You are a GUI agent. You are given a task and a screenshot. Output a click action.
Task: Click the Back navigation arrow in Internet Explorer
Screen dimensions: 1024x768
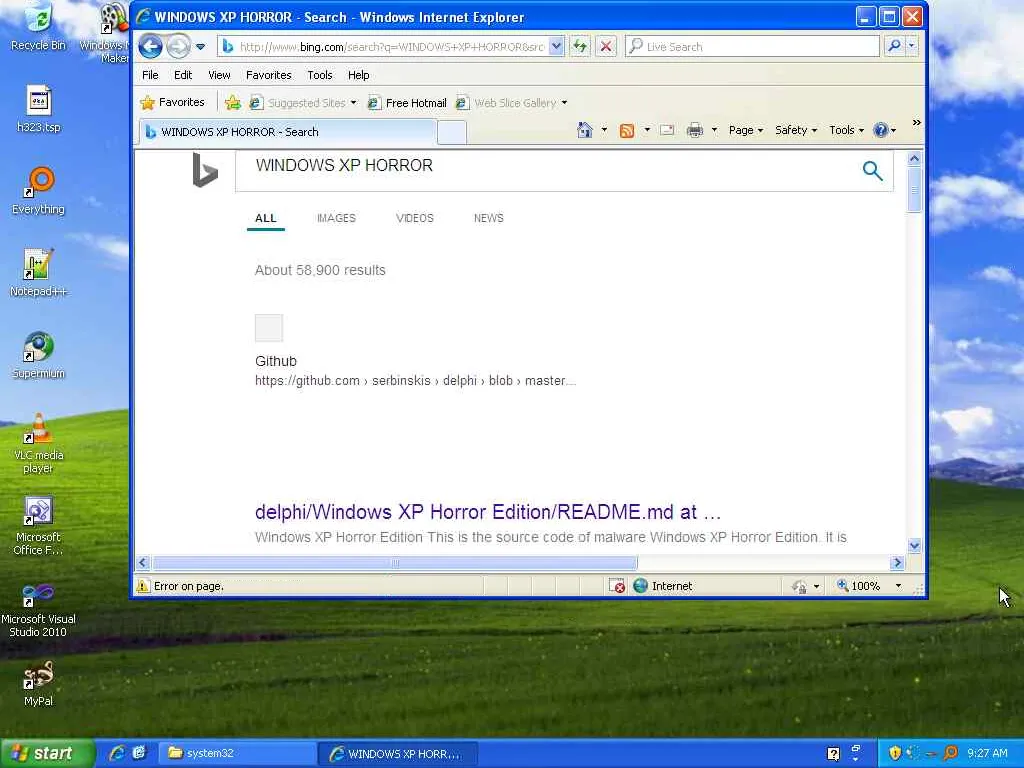point(150,46)
